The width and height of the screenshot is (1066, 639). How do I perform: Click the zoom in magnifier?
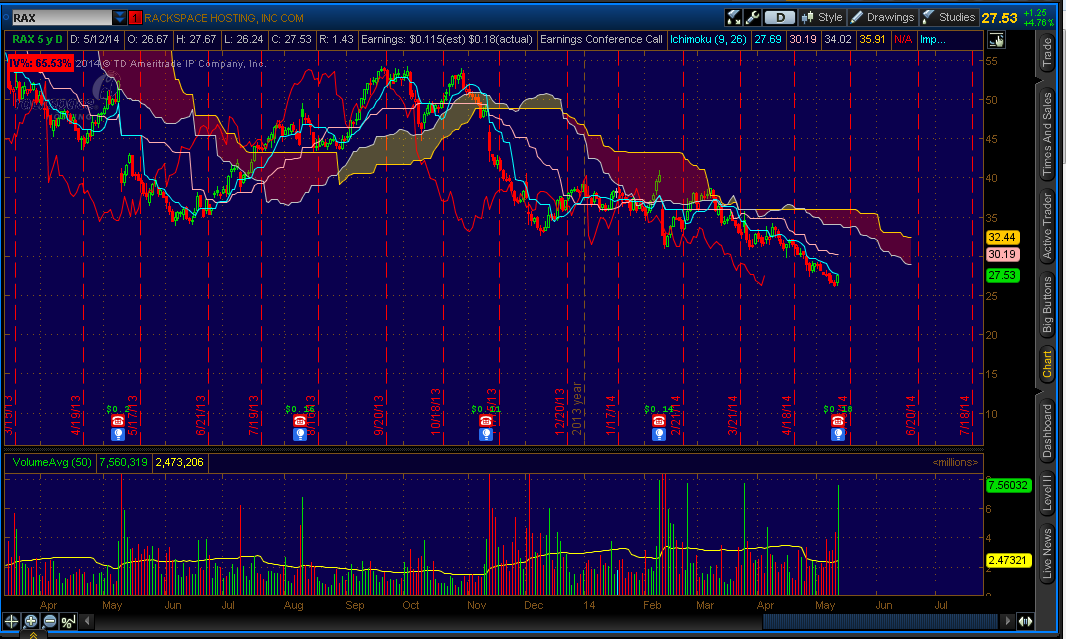pos(31,621)
